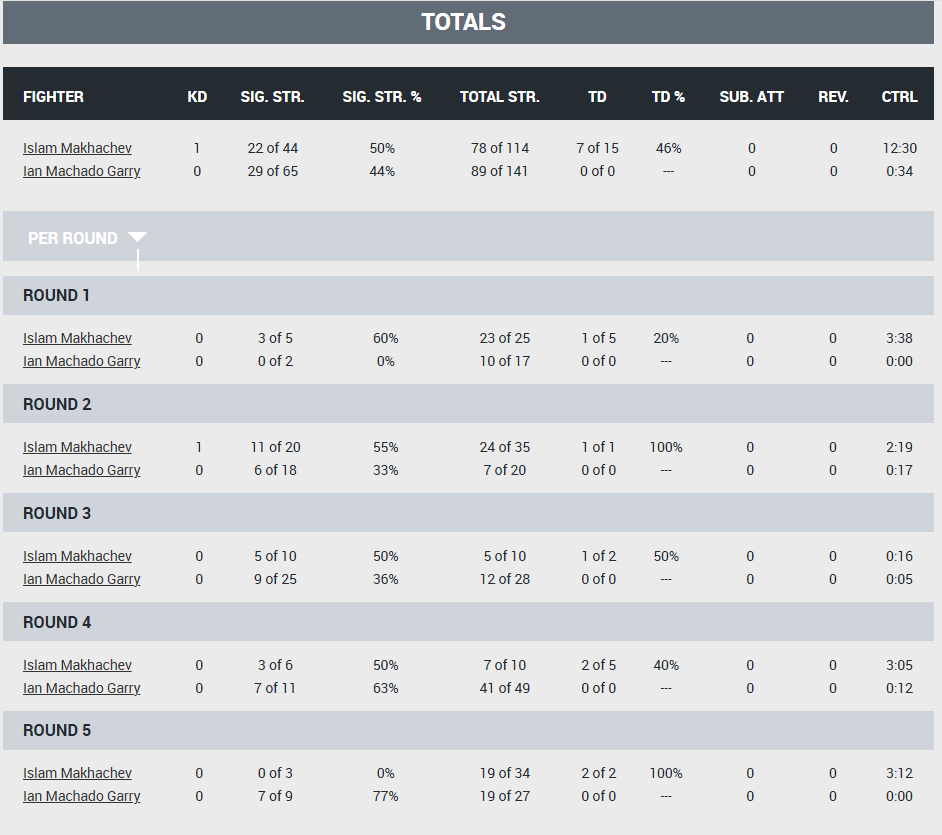Open Islam Makhachev link under Round 4

tap(77, 665)
